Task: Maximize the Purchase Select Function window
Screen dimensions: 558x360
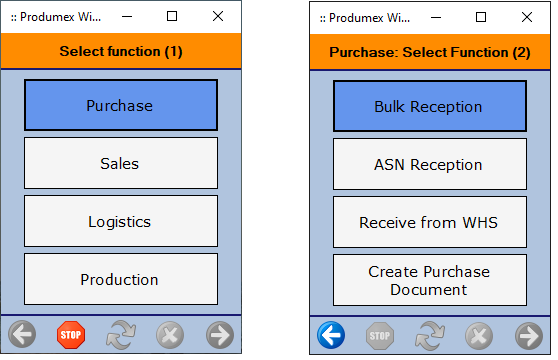Action: [481, 17]
